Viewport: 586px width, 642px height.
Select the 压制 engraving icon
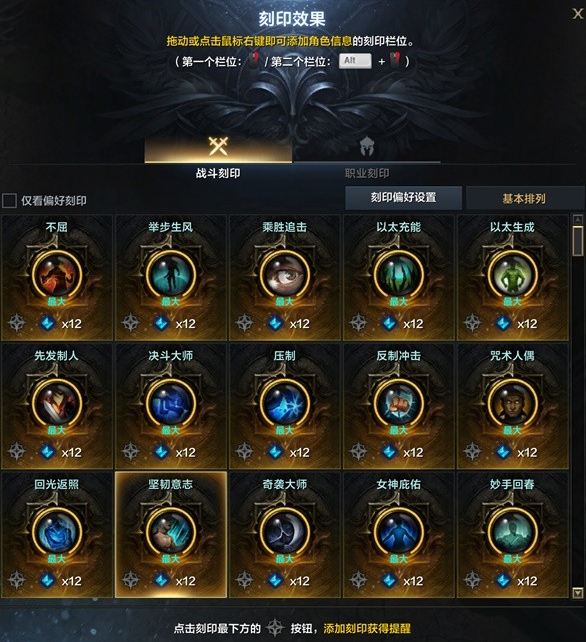tap(285, 403)
